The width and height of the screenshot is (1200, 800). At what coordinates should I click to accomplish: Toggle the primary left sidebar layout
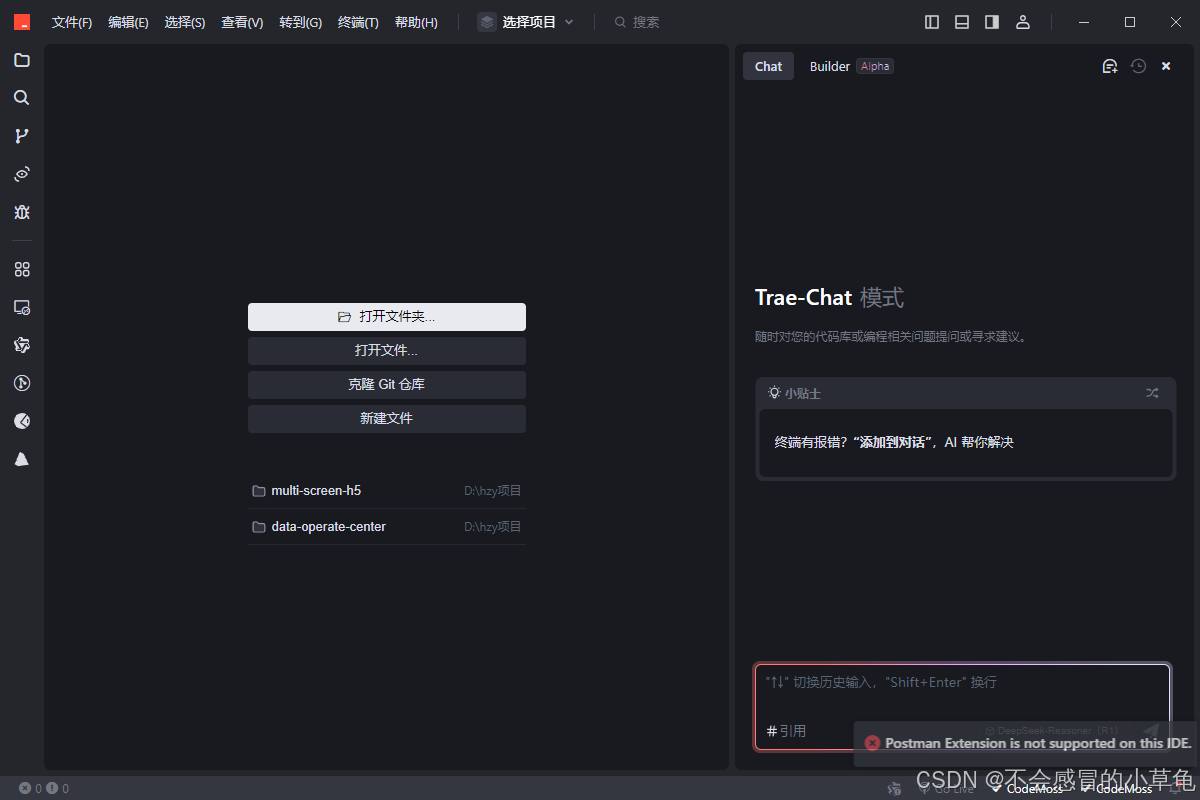tap(932, 22)
